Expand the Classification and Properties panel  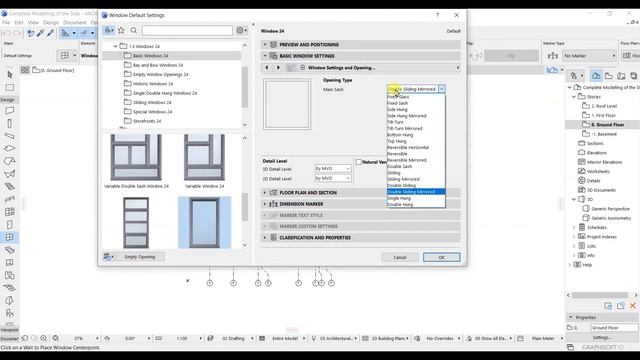click(265, 238)
